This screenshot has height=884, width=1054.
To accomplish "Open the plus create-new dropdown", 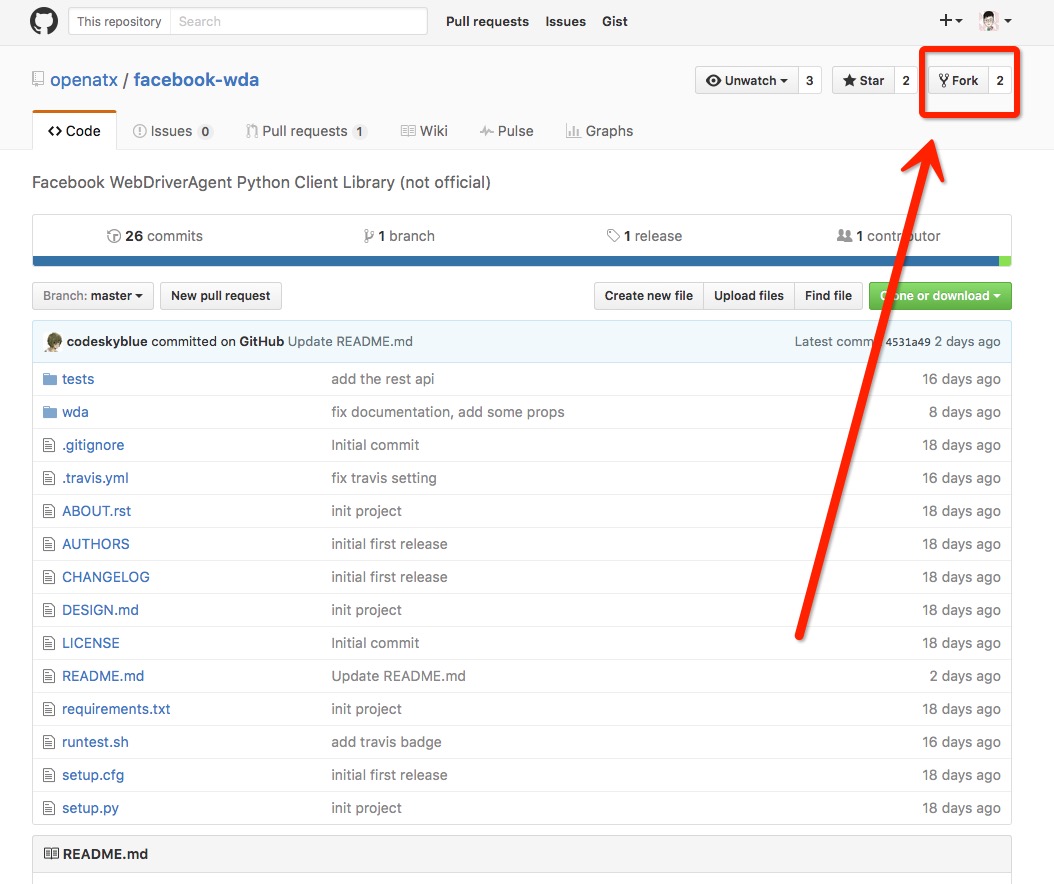I will tap(950, 21).
